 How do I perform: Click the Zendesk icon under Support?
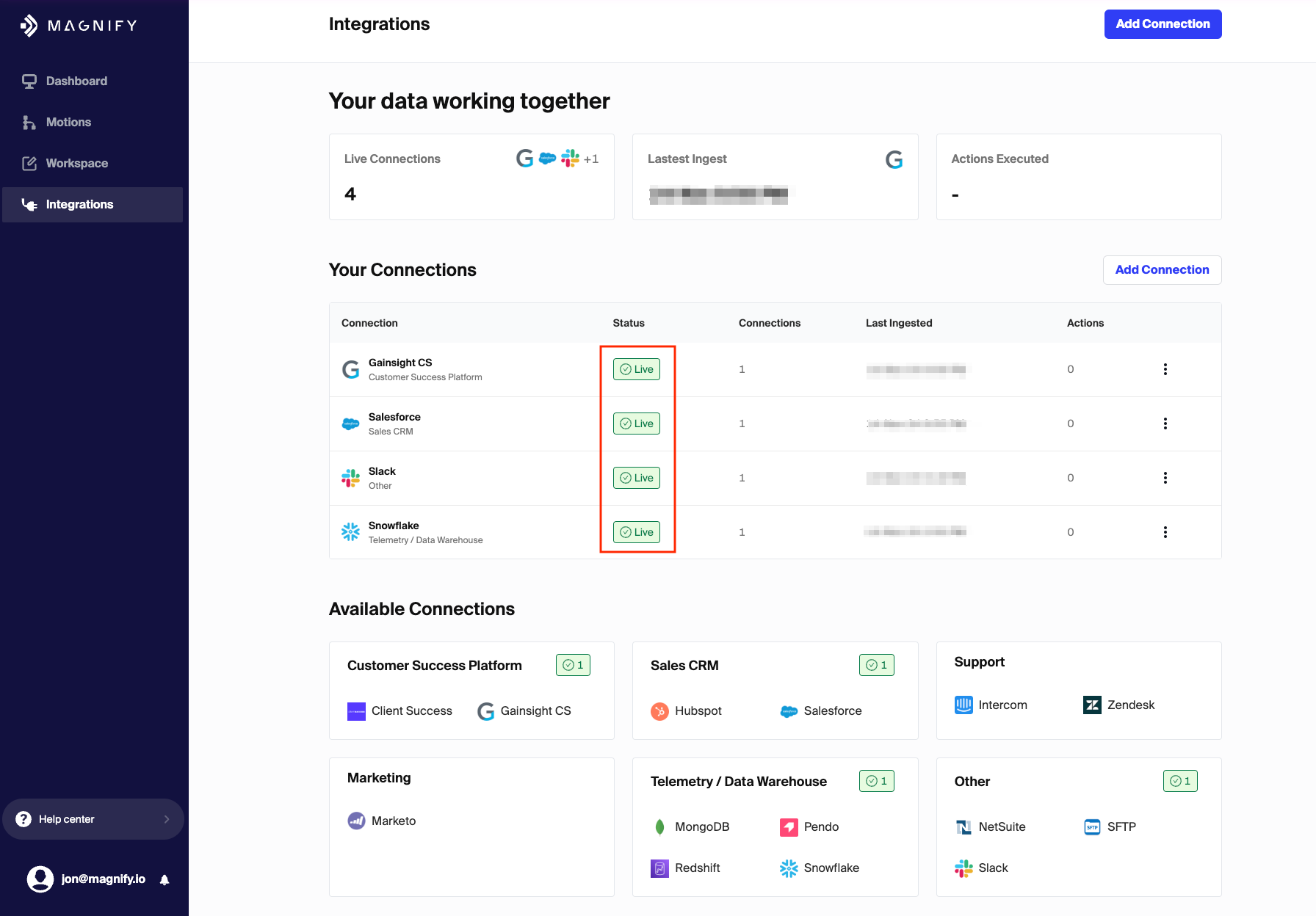pos(1092,705)
